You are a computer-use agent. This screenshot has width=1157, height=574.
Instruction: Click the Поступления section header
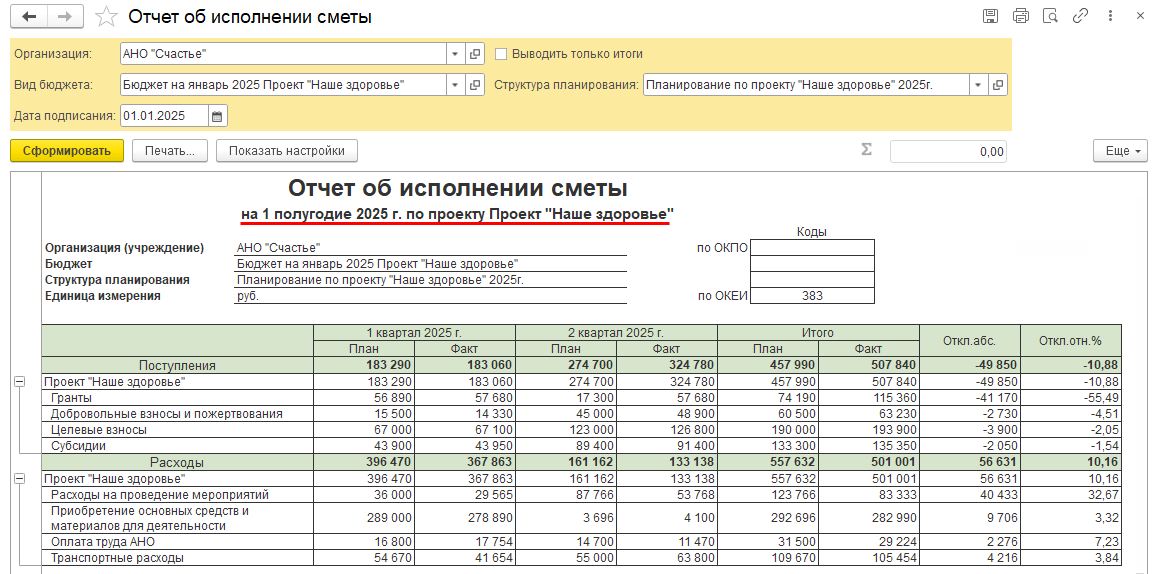[177, 365]
